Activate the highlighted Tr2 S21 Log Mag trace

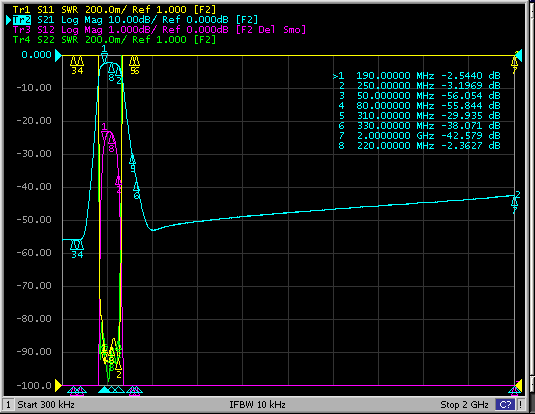click(x=135, y=20)
